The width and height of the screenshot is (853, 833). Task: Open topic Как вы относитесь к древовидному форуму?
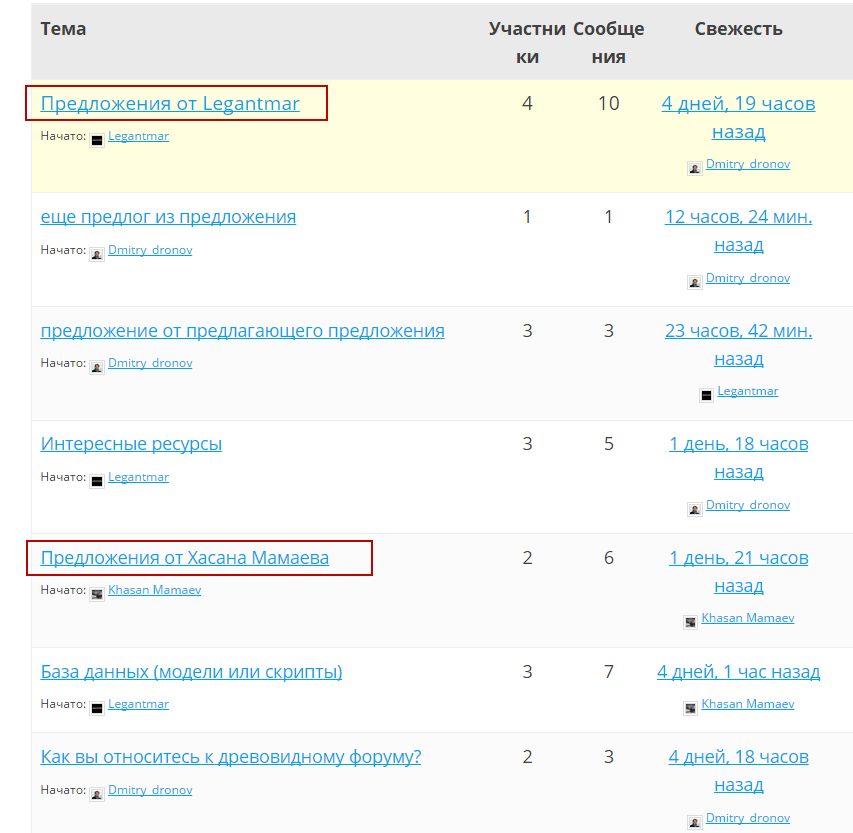(231, 757)
